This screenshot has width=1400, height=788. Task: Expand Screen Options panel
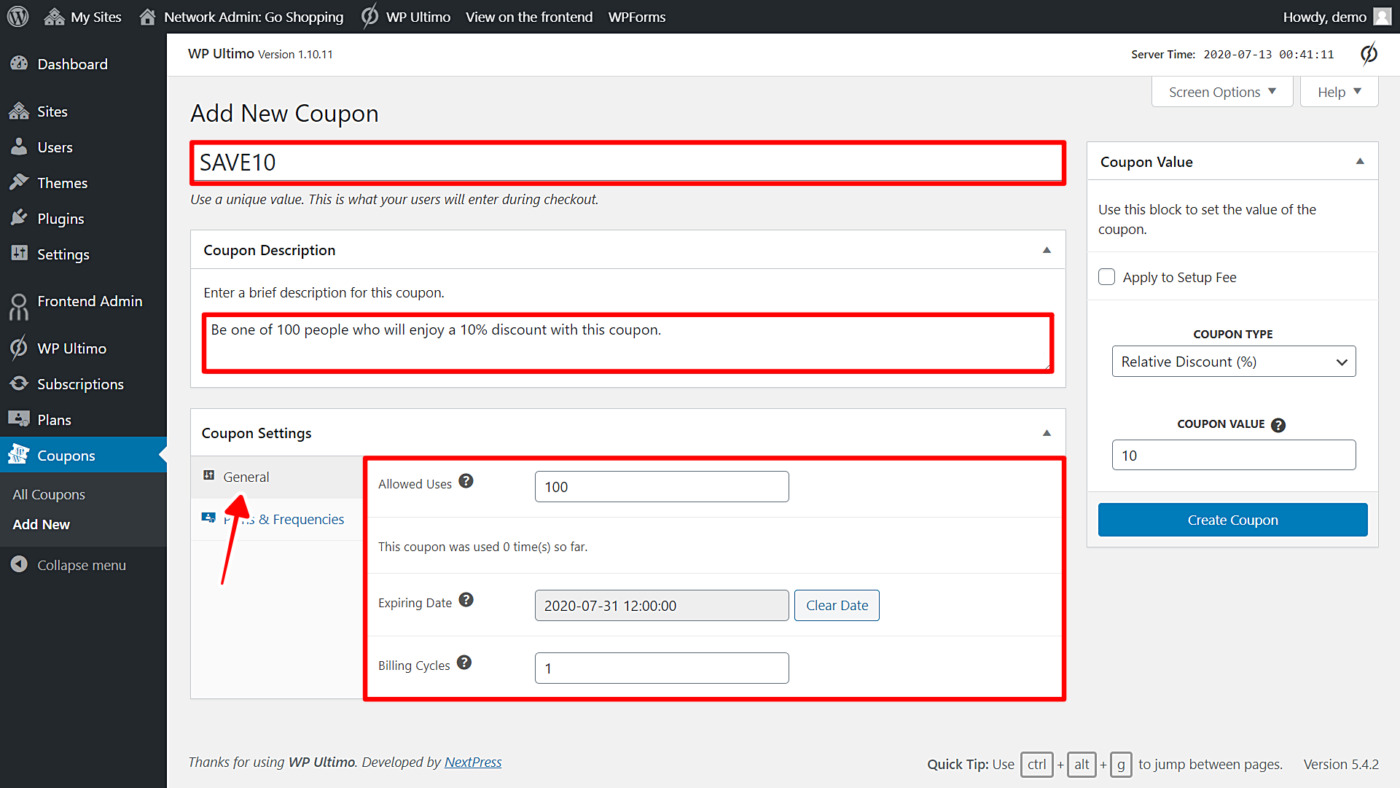(1222, 91)
